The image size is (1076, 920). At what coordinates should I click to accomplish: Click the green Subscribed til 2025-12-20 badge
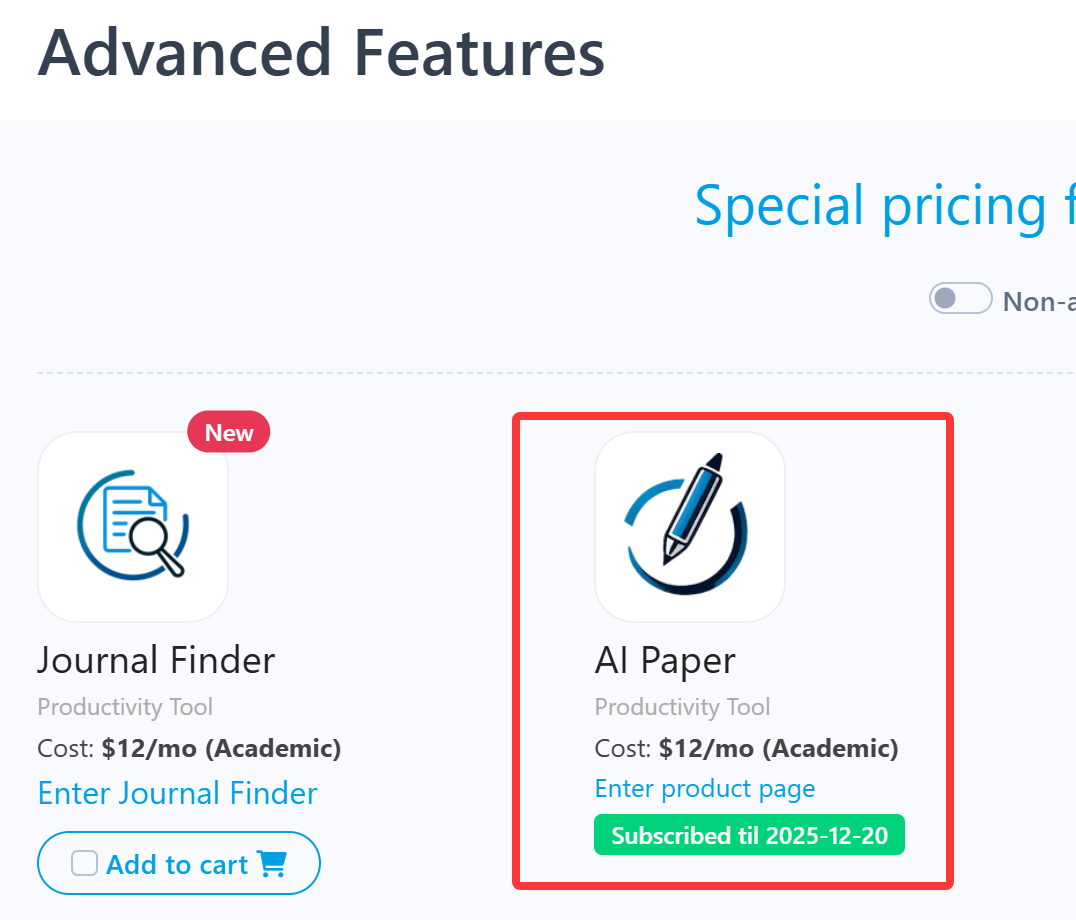(x=749, y=835)
